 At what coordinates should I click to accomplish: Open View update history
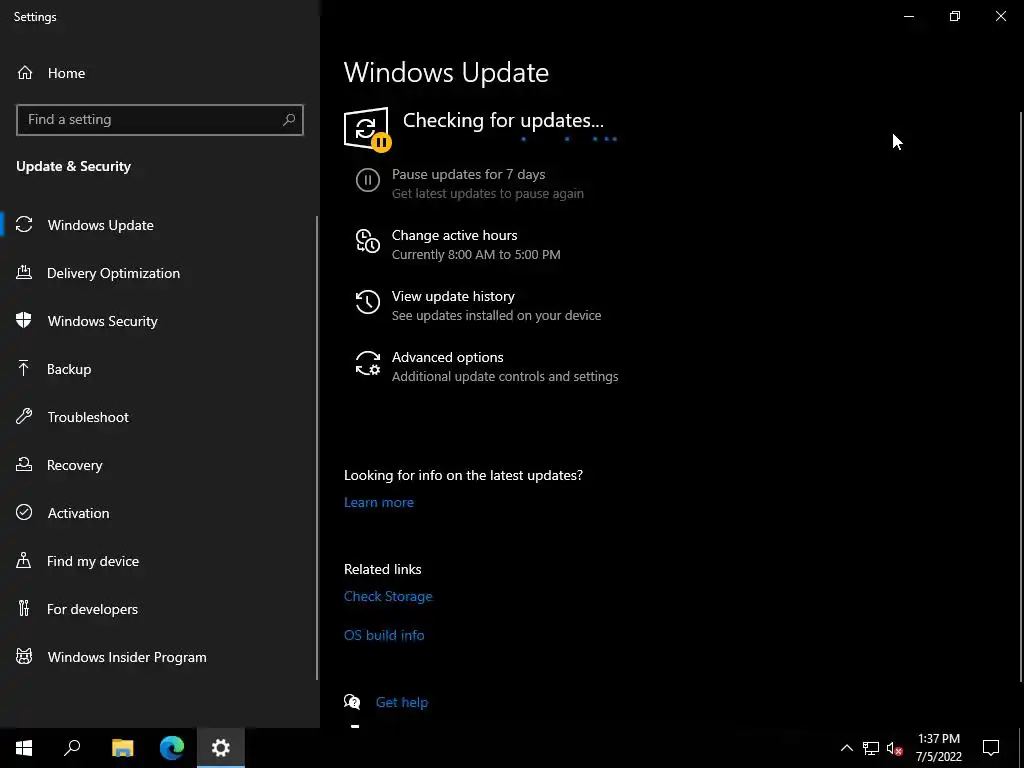(453, 296)
